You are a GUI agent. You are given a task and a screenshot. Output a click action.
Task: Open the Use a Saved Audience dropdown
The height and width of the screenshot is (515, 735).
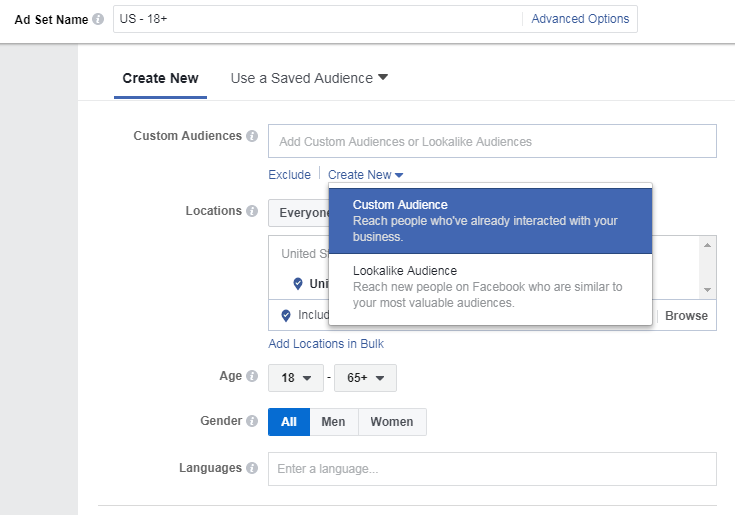pos(309,78)
